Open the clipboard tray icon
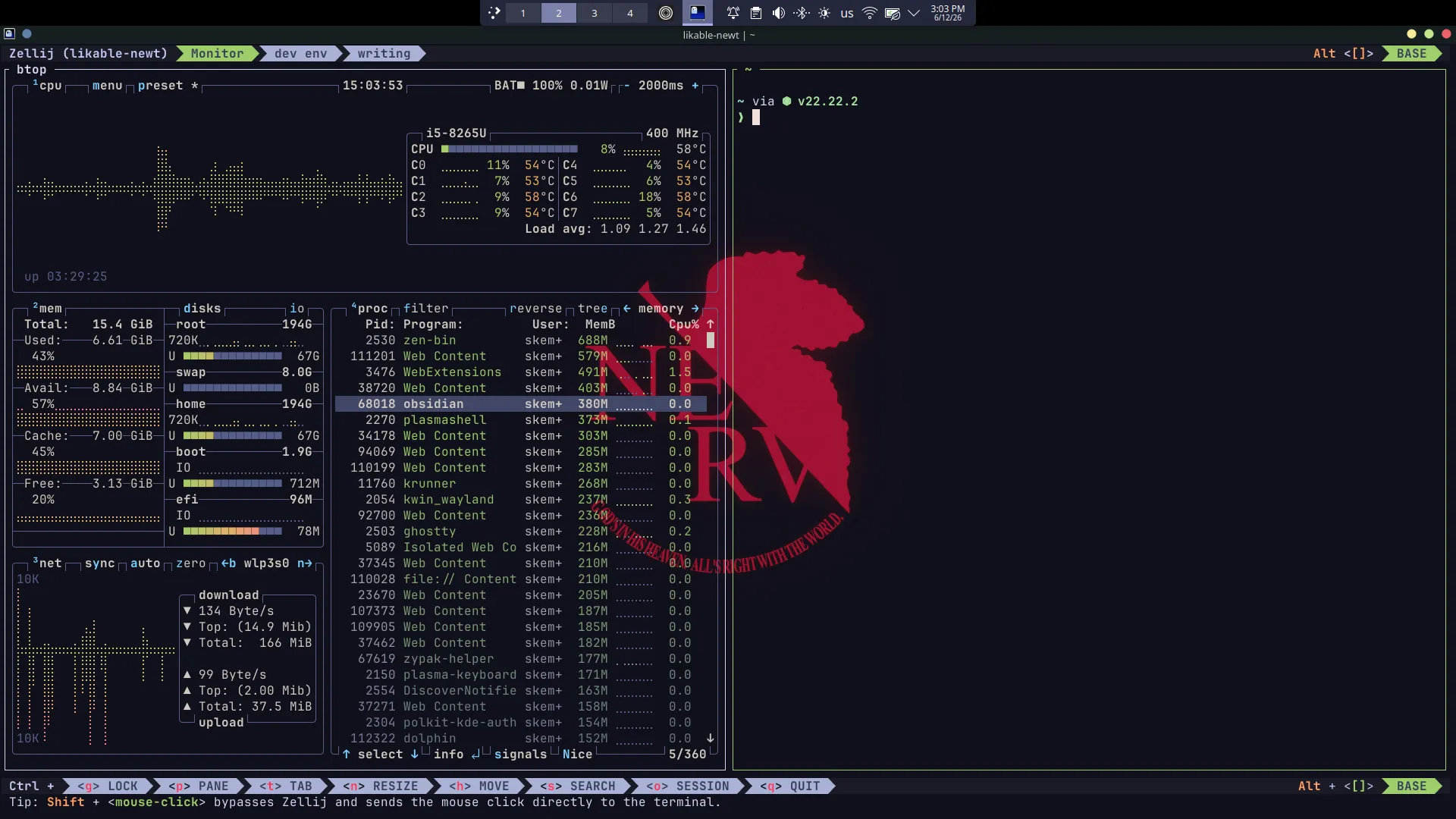The image size is (1456, 819). pyautogui.click(x=755, y=13)
